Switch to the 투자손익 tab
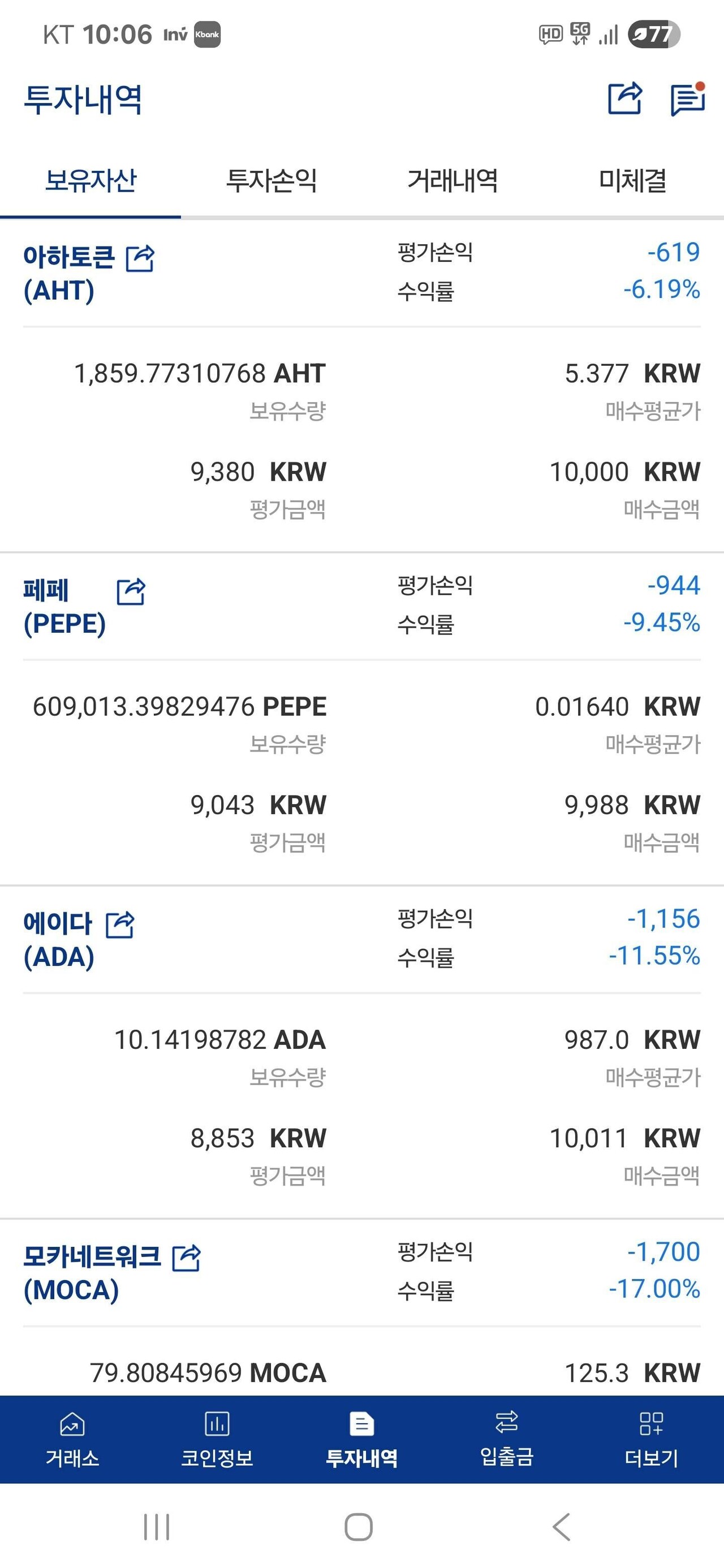 (271, 181)
